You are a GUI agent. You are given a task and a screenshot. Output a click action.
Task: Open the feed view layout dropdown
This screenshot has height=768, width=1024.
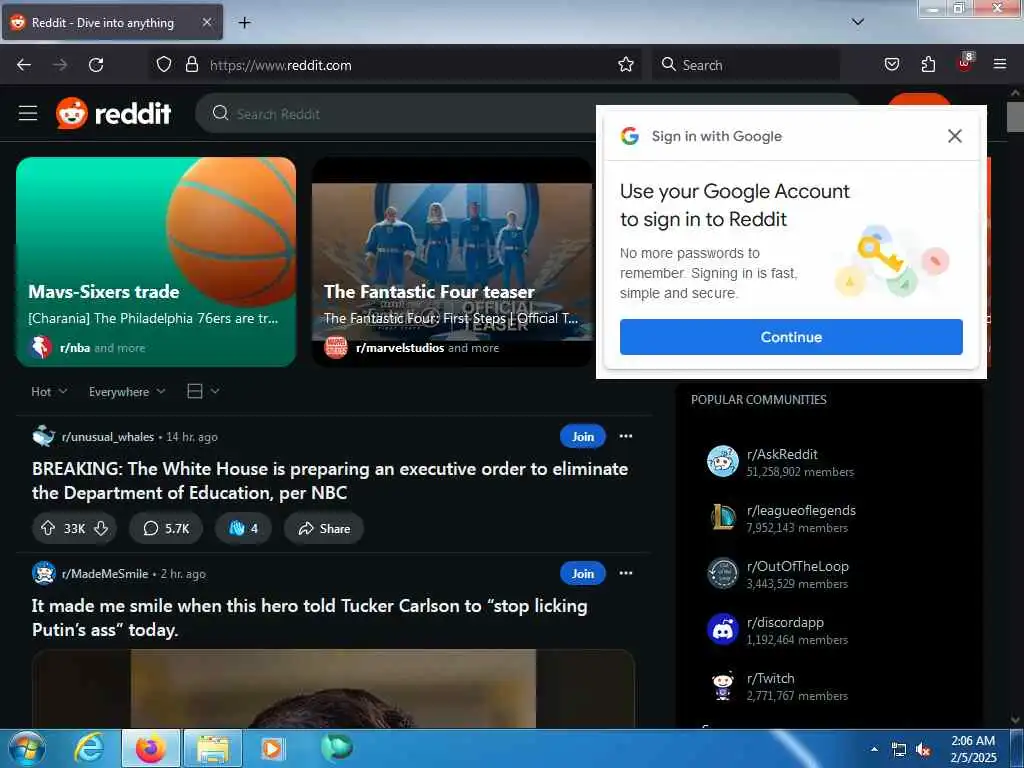coord(203,391)
